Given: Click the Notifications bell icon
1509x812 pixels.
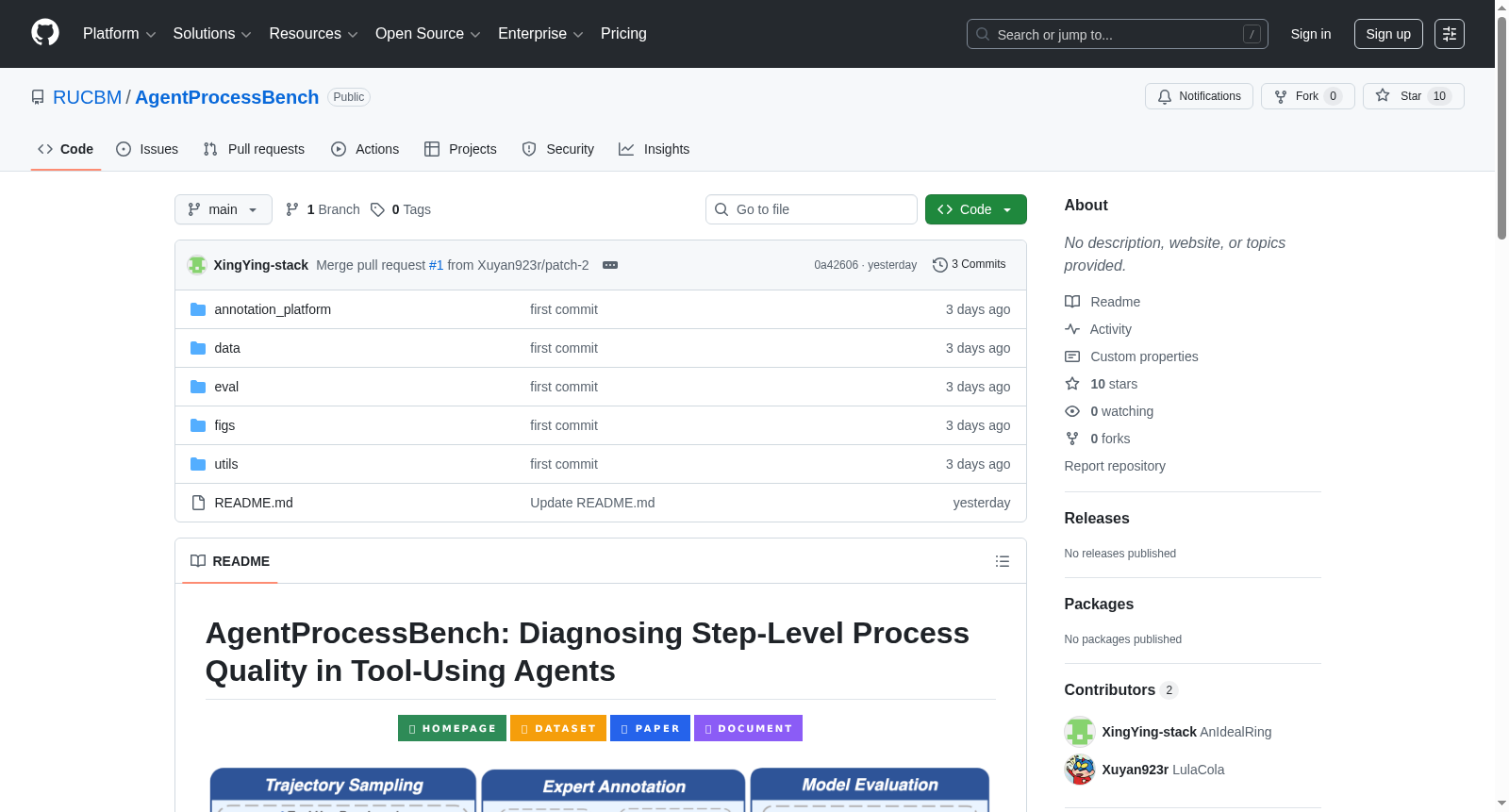Looking at the screenshot, I should point(1165,96).
